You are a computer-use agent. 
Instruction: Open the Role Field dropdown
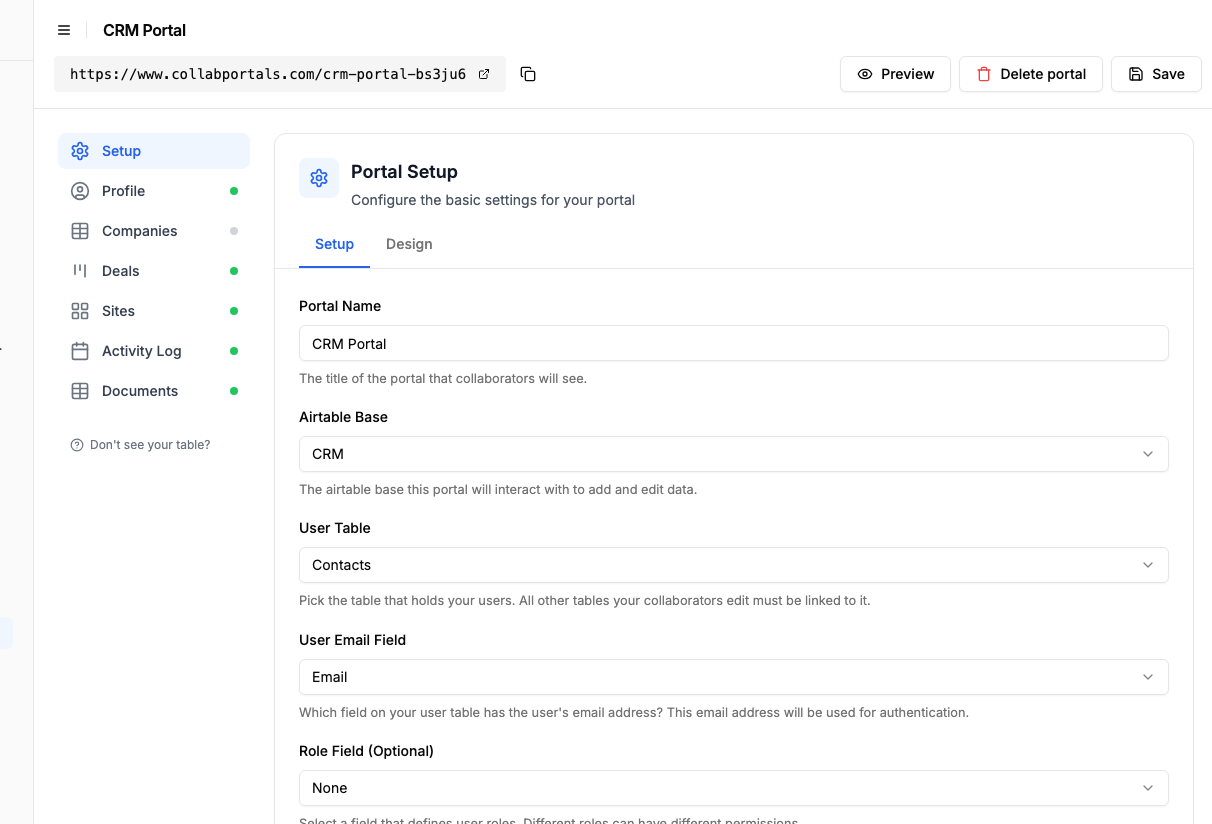733,788
